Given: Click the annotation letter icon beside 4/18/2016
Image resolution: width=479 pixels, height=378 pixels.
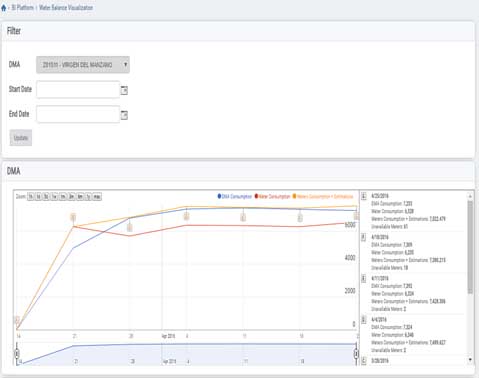Looking at the screenshot, I should click(364, 237).
